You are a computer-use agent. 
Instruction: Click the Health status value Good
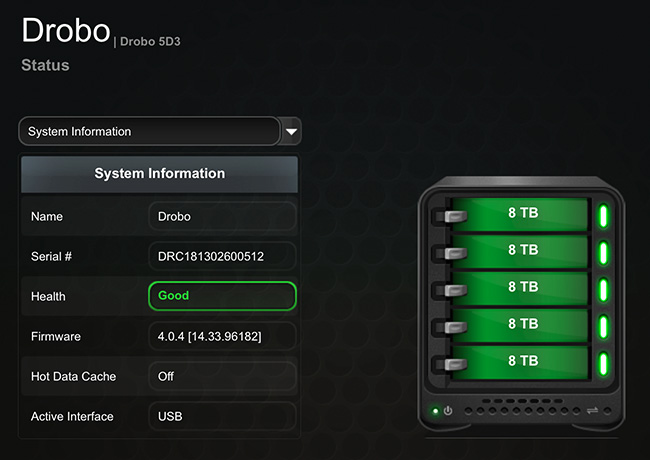222,296
